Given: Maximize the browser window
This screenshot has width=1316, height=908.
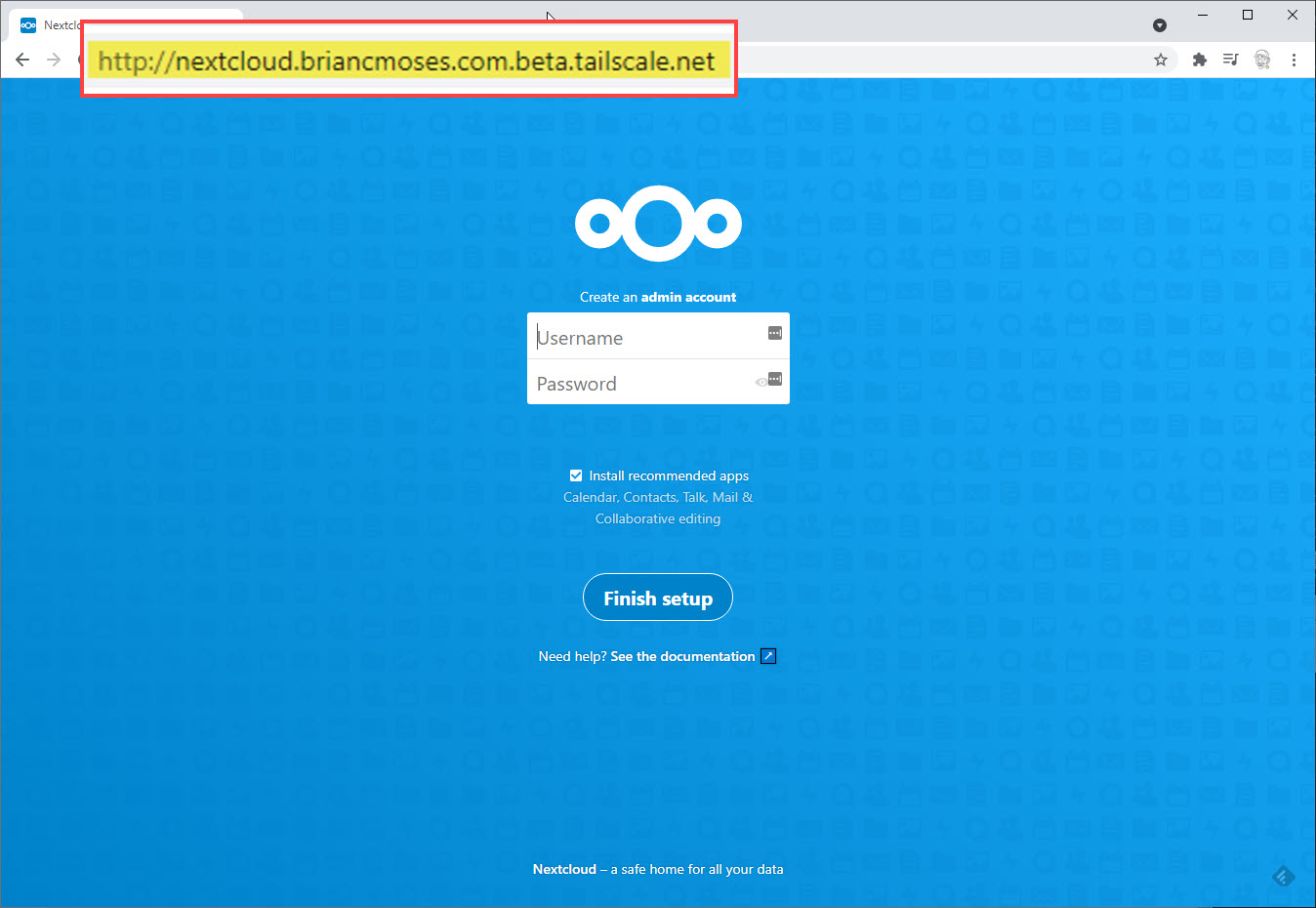Looking at the screenshot, I should (x=1248, y=15).
